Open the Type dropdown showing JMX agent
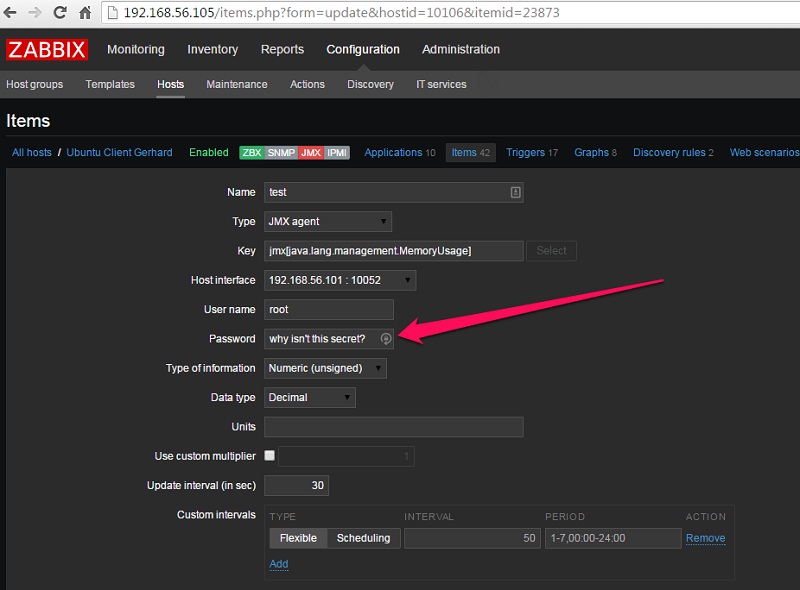 pyautogui.click(x=328, y=221)
